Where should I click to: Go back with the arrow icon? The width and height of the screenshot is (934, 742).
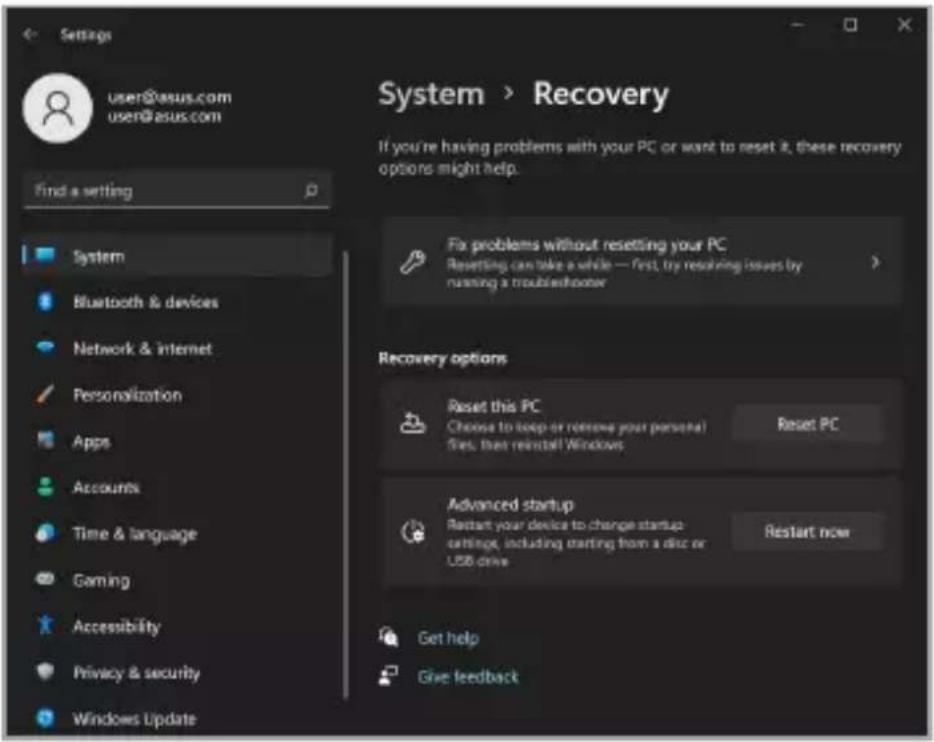[30, 35]
